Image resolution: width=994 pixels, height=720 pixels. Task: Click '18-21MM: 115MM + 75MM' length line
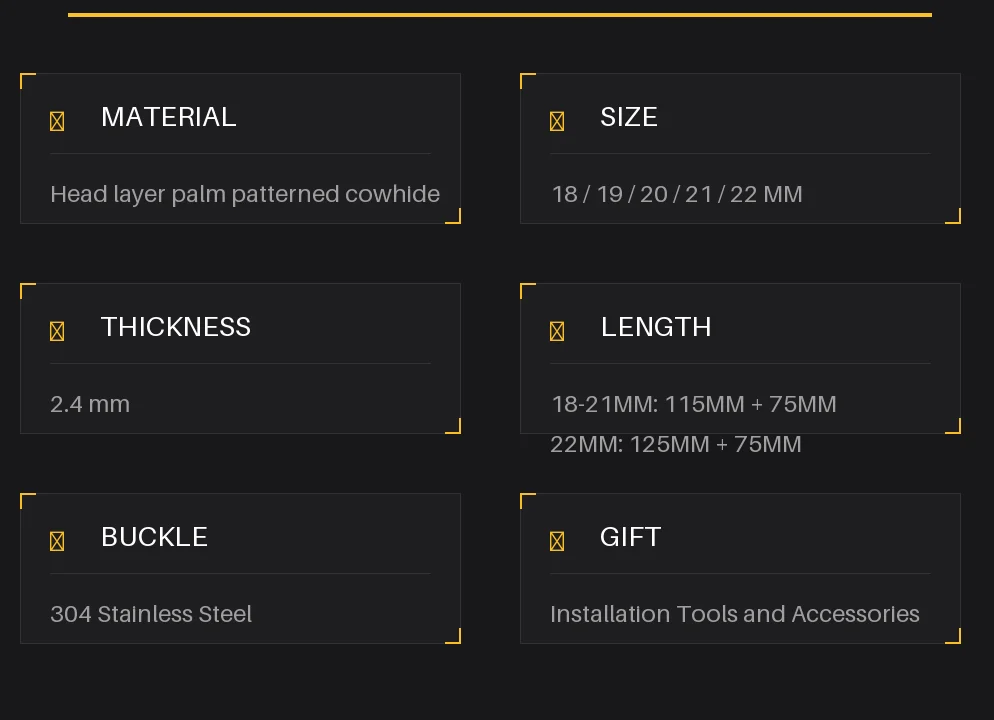click(x=694, y=404)
